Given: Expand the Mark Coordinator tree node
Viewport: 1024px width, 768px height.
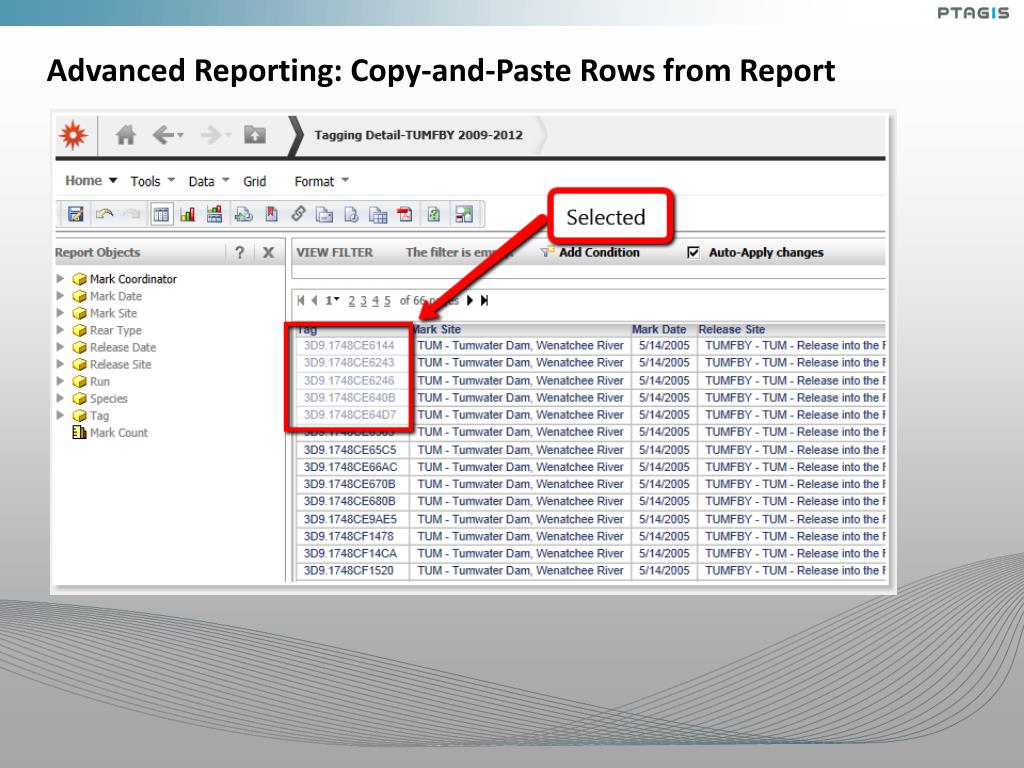Looking at the screenshot, I should pos(61,279).
